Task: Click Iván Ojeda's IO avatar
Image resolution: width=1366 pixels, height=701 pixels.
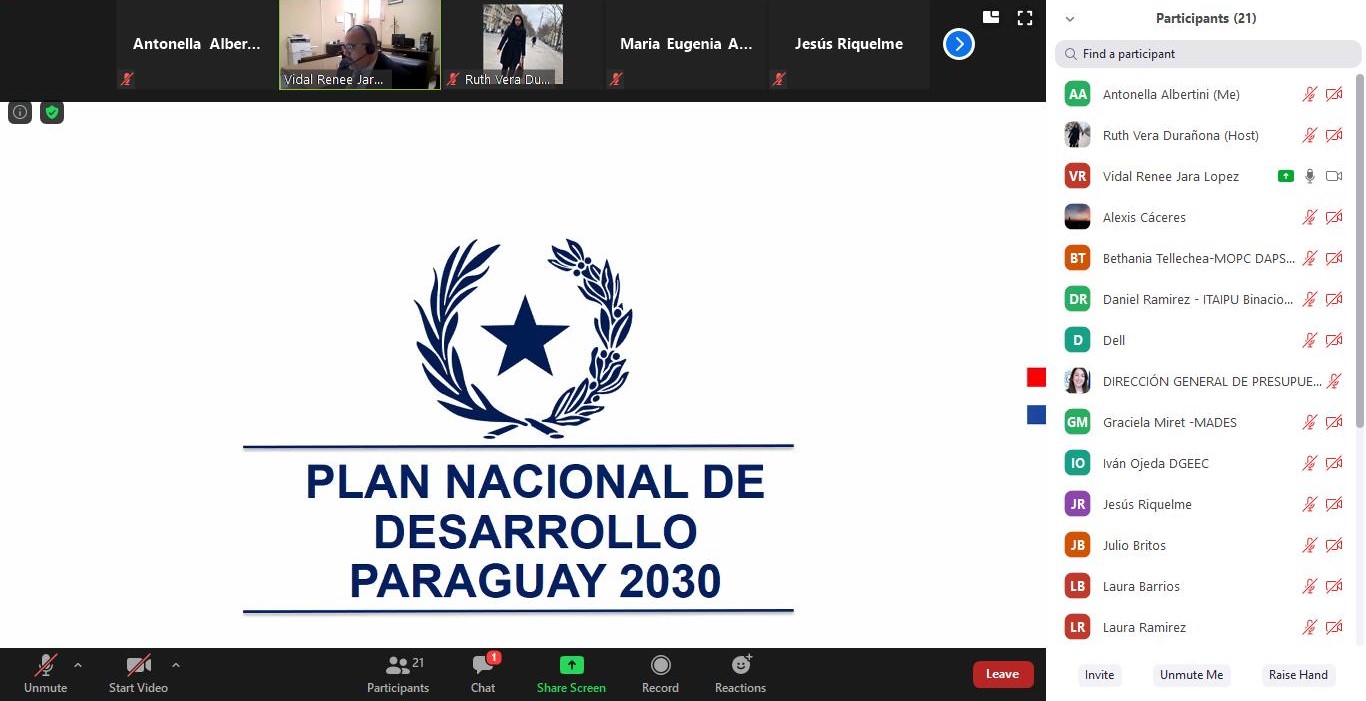Action: [1077, 463]
